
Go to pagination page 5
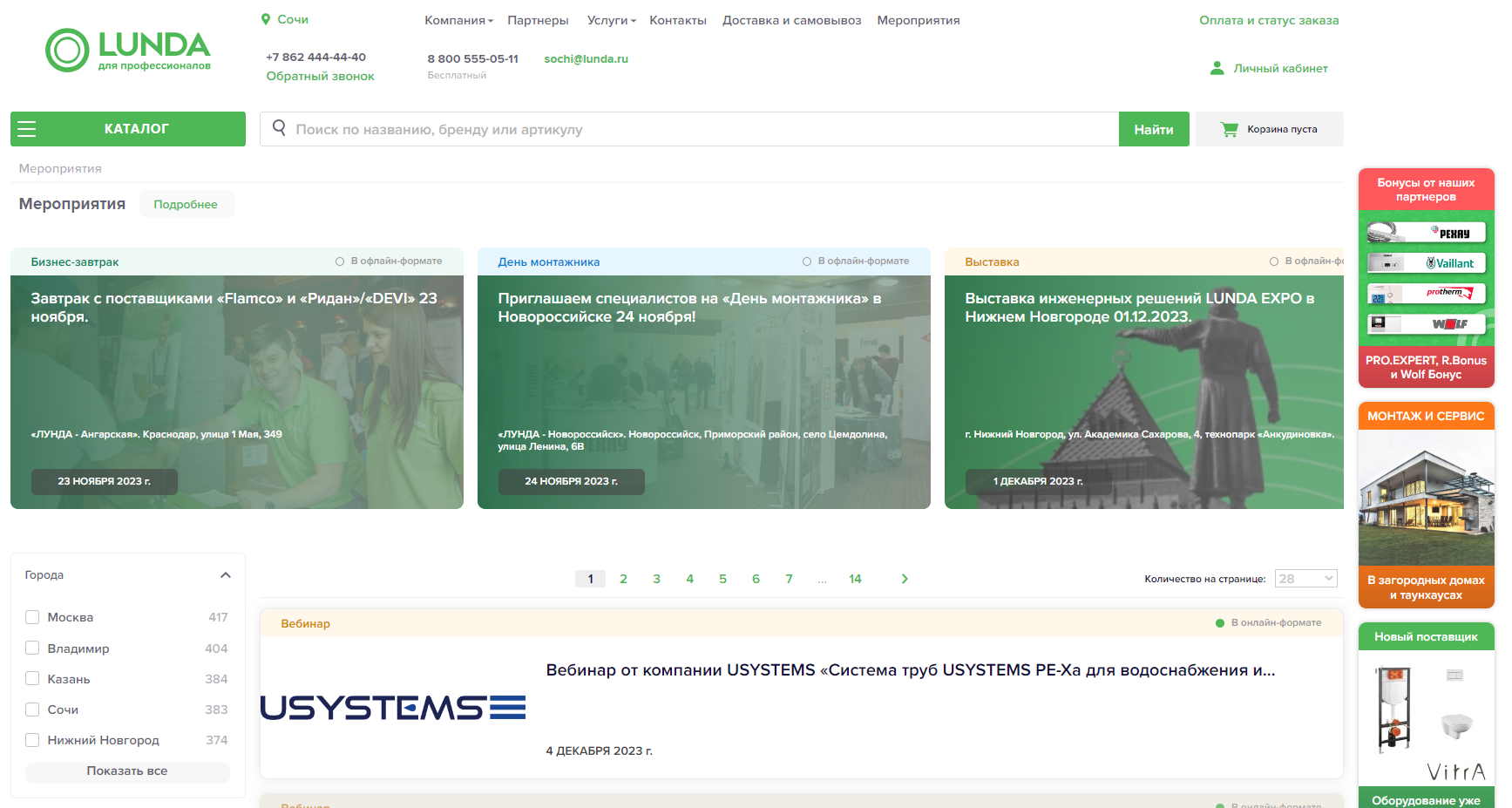coord(722,579)
